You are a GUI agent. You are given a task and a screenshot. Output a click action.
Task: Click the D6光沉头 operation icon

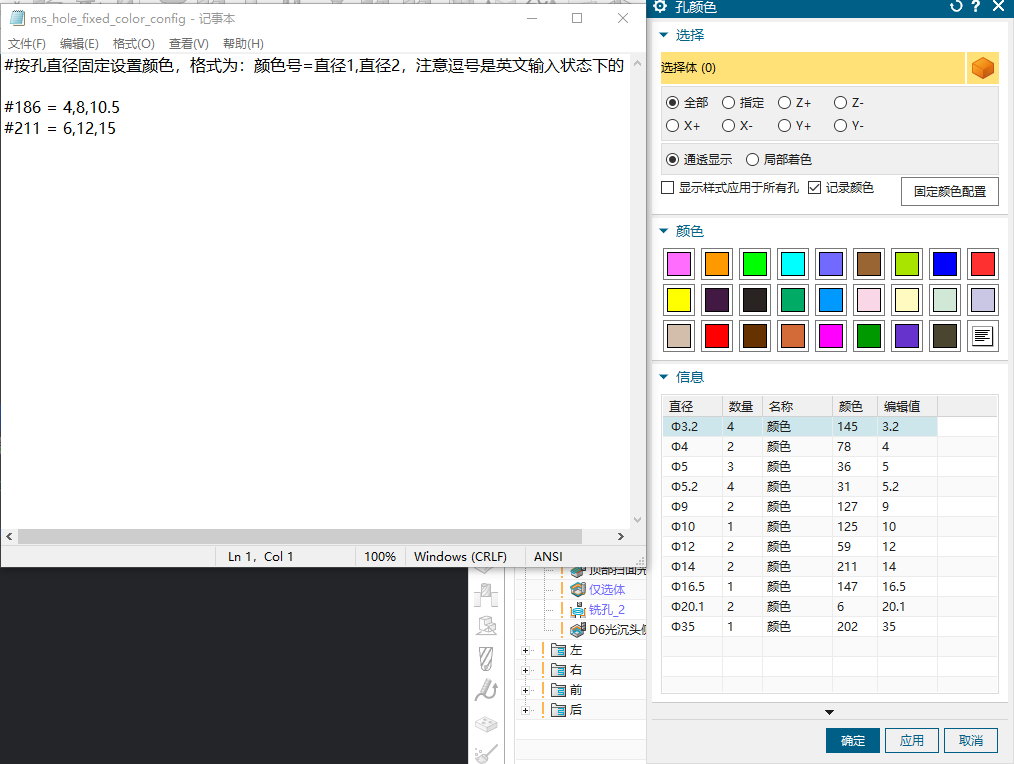(577, 629)
